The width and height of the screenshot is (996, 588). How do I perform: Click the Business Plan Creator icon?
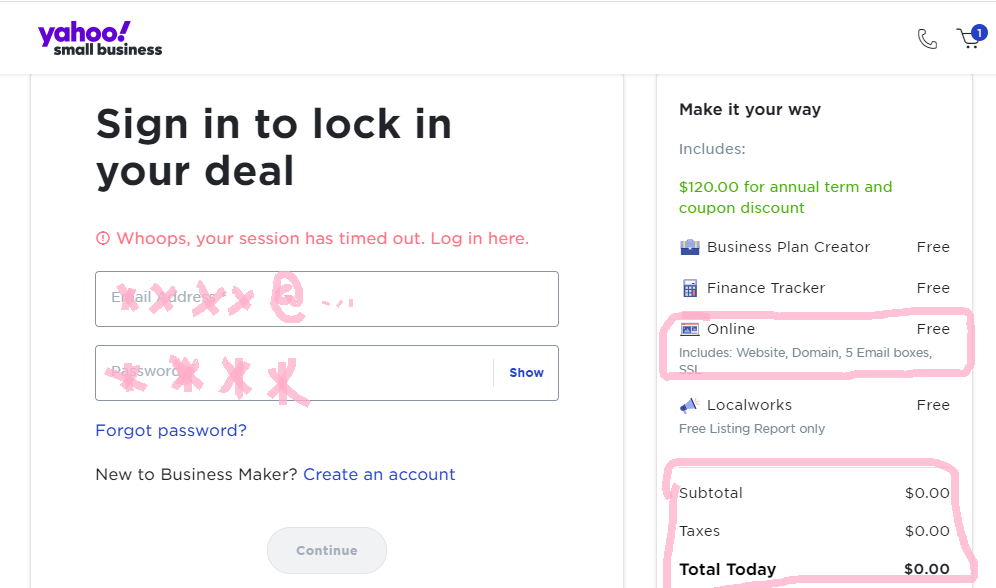pyautogui.click(x=689, y=247)
